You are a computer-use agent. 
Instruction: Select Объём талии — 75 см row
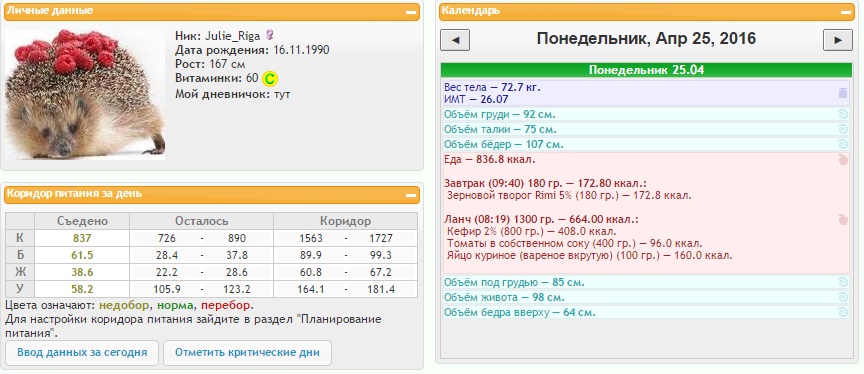tap(646, 129)
